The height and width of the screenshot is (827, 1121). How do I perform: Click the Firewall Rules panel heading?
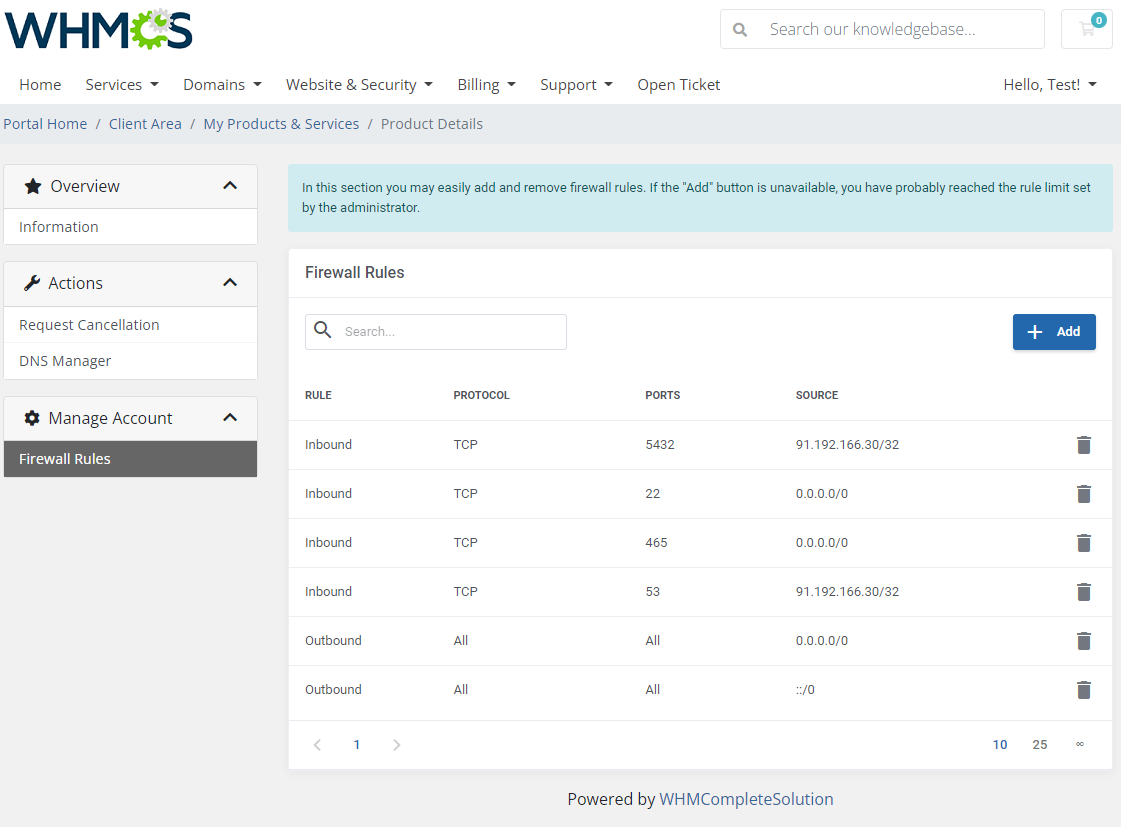pos(355,272)
